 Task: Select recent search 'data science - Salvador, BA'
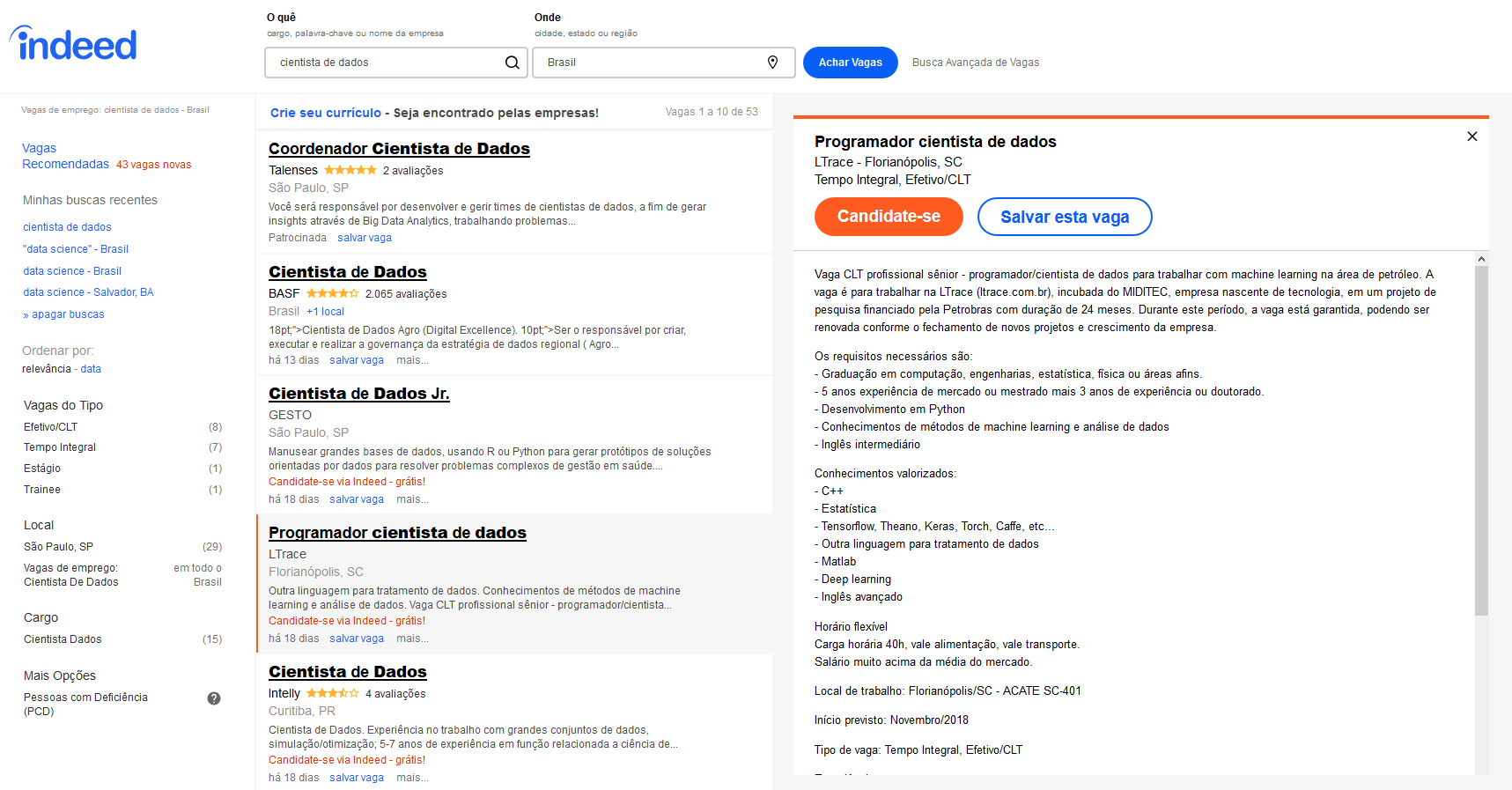point(88,292)
